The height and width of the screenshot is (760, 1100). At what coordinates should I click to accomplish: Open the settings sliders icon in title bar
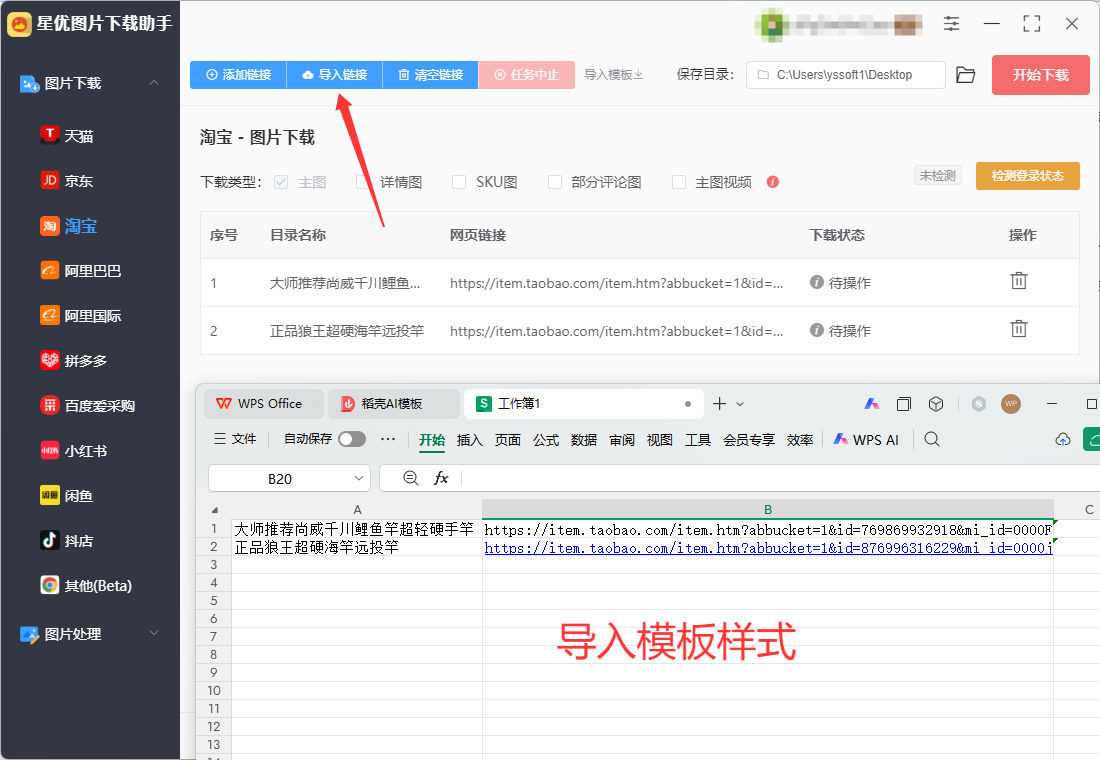(951, 24)
